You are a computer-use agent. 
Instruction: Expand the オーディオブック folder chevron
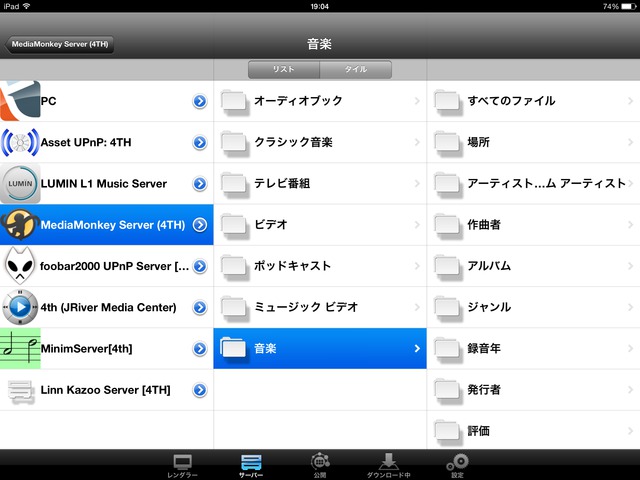pos(417,101)
